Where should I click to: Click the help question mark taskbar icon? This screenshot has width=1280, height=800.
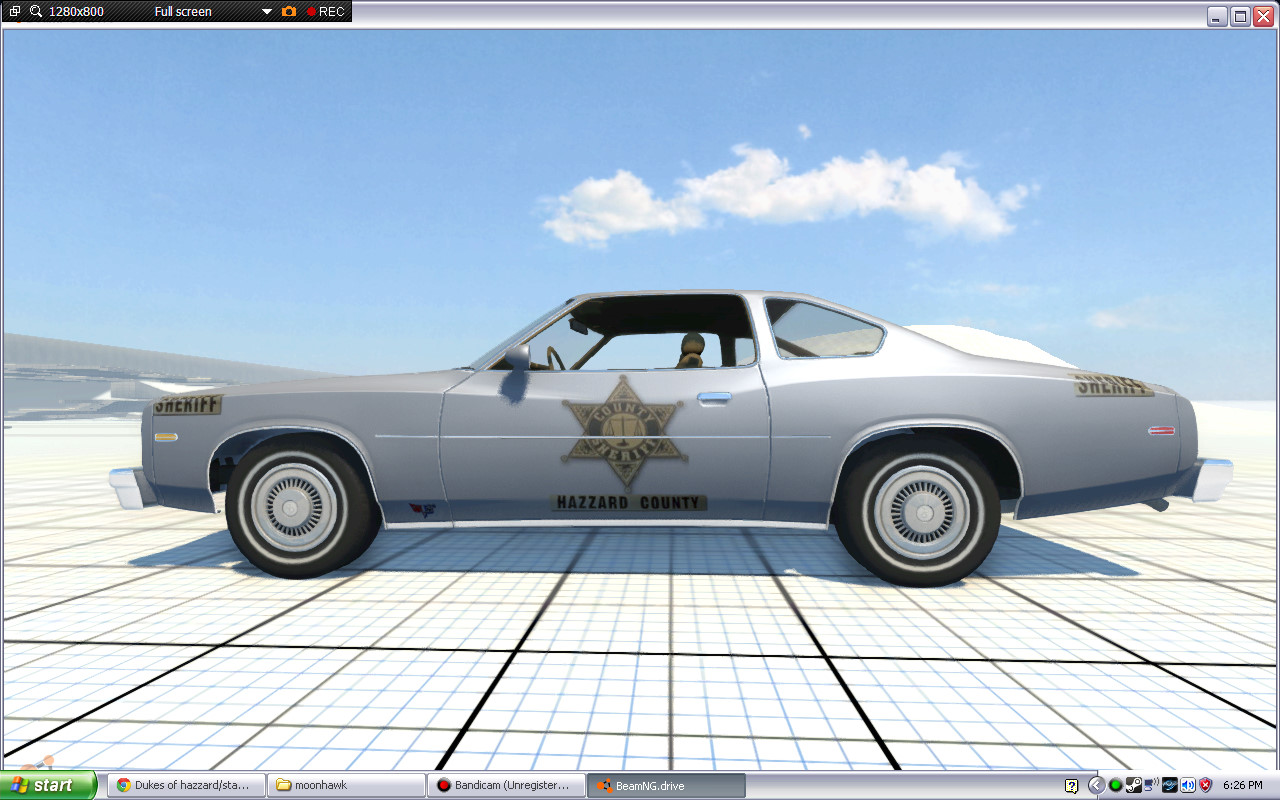pos(1071,785)
